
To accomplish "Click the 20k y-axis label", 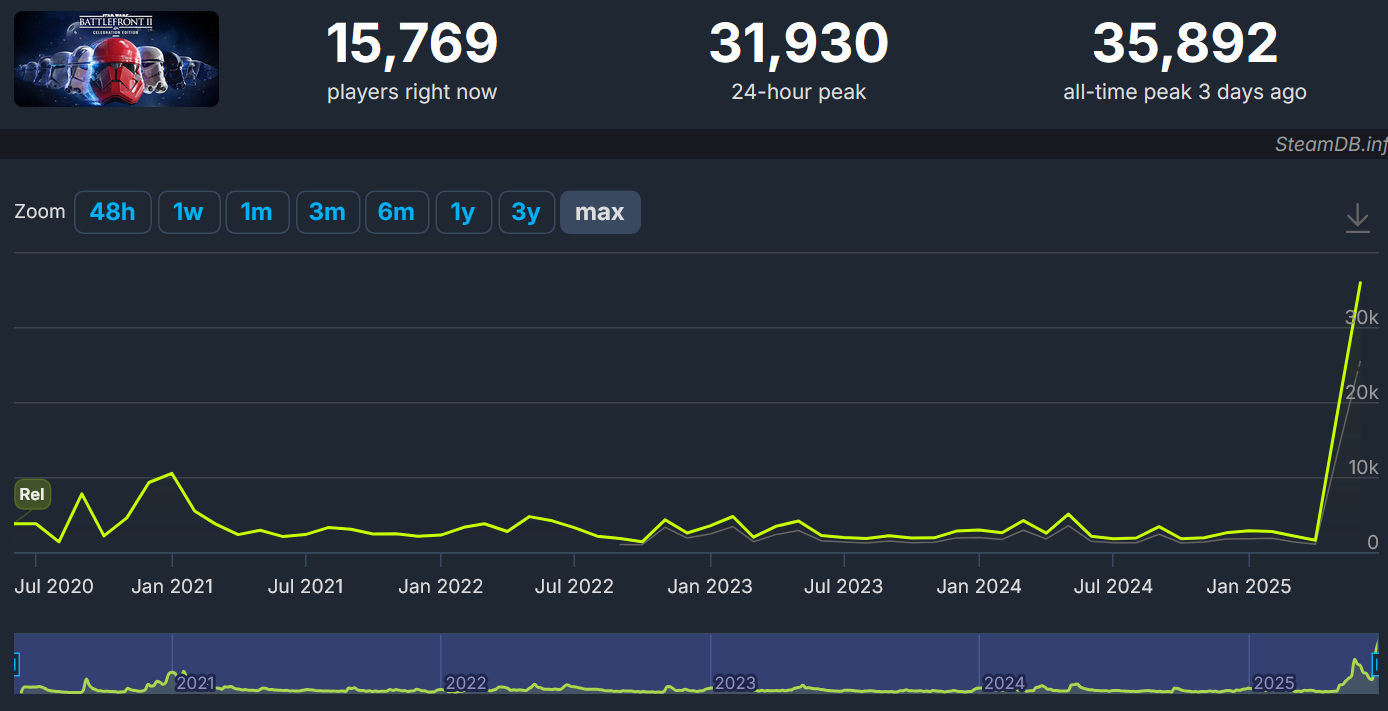I will [x=1362, y=393].
